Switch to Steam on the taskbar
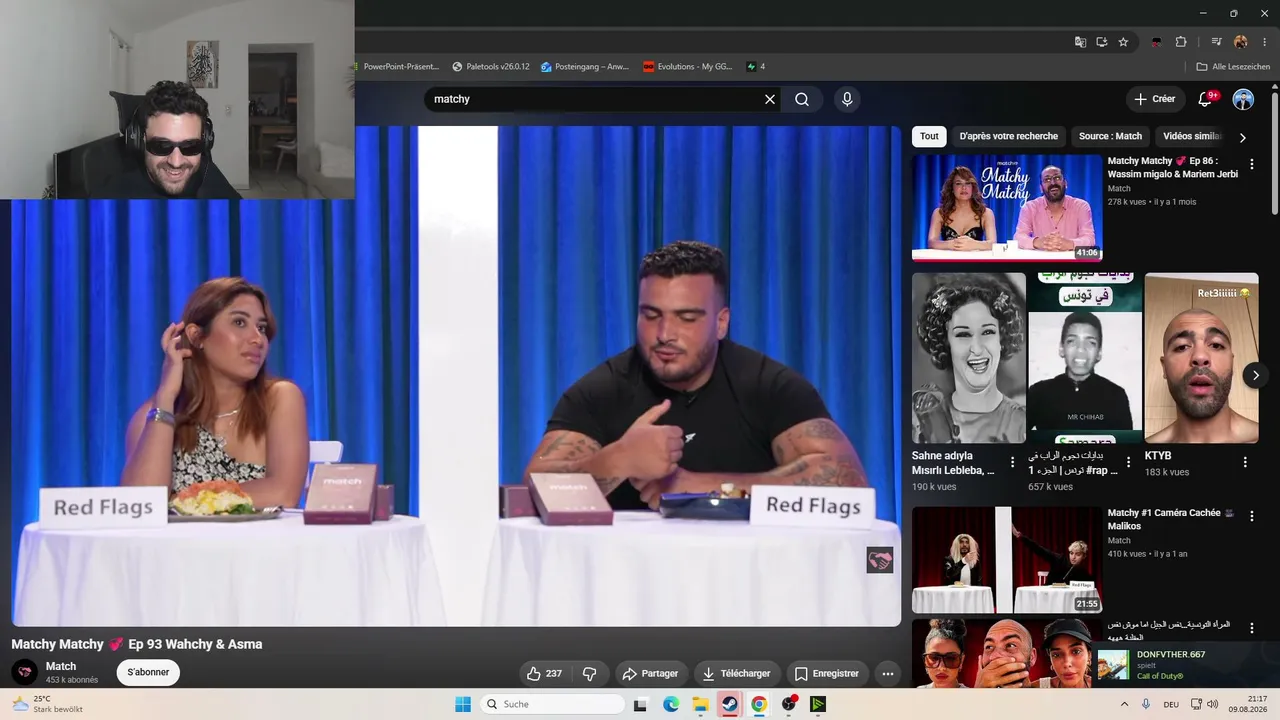This screenshot has height=720, width=1280. [730, 704]
